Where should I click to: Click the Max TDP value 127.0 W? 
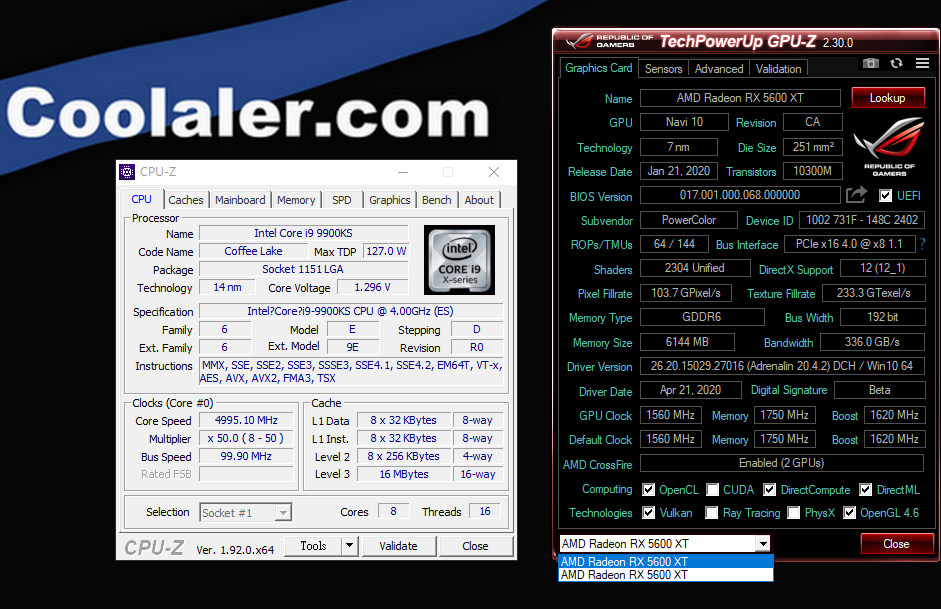click(x=386, y=251)
